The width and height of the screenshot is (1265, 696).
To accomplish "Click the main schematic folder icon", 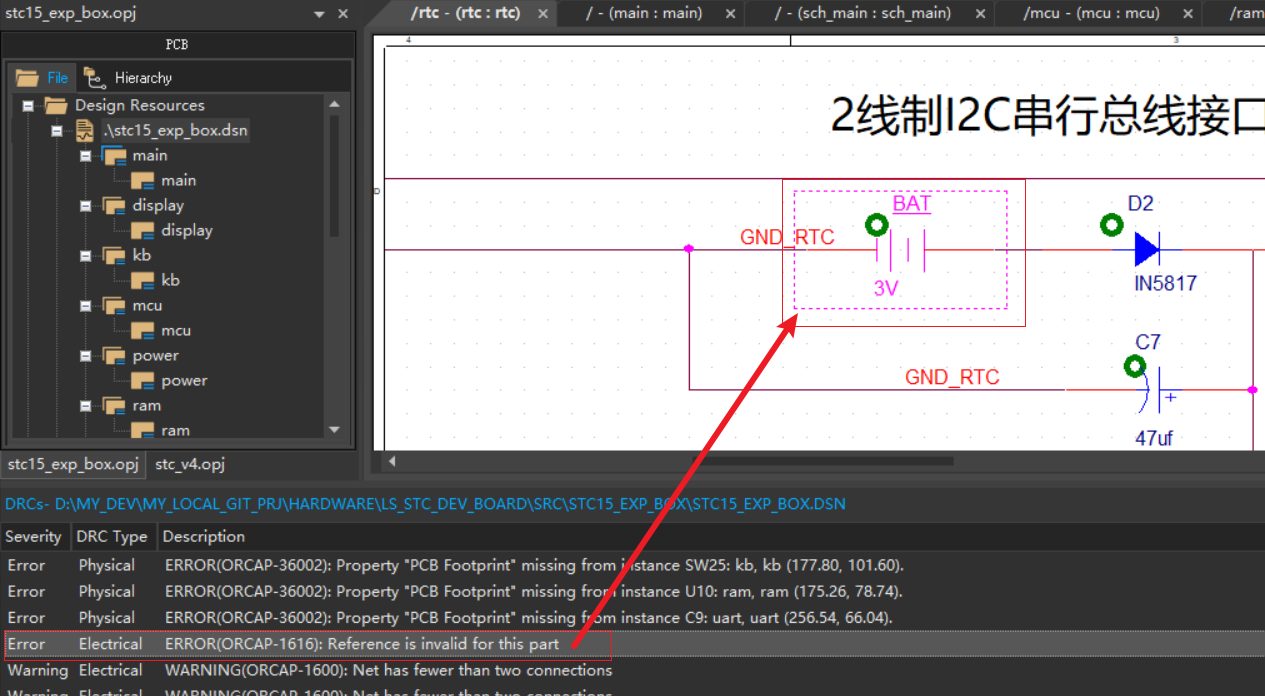I will pos(114,155).
